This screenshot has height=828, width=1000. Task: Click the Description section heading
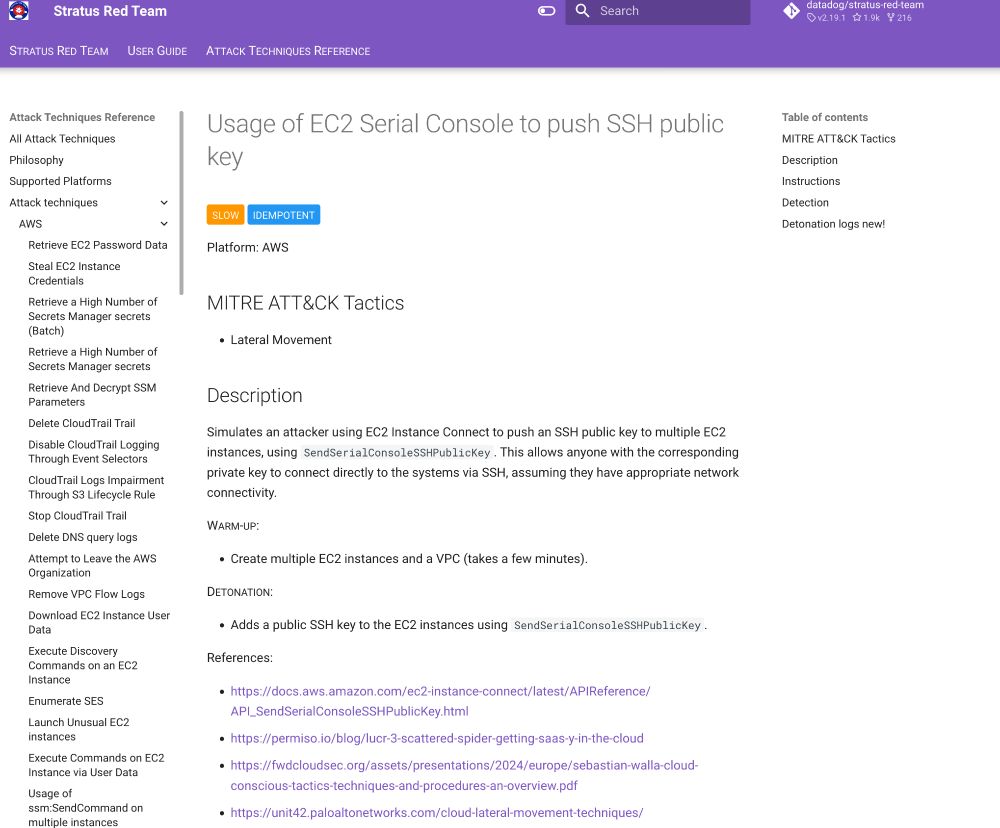(x=254, y=396)
